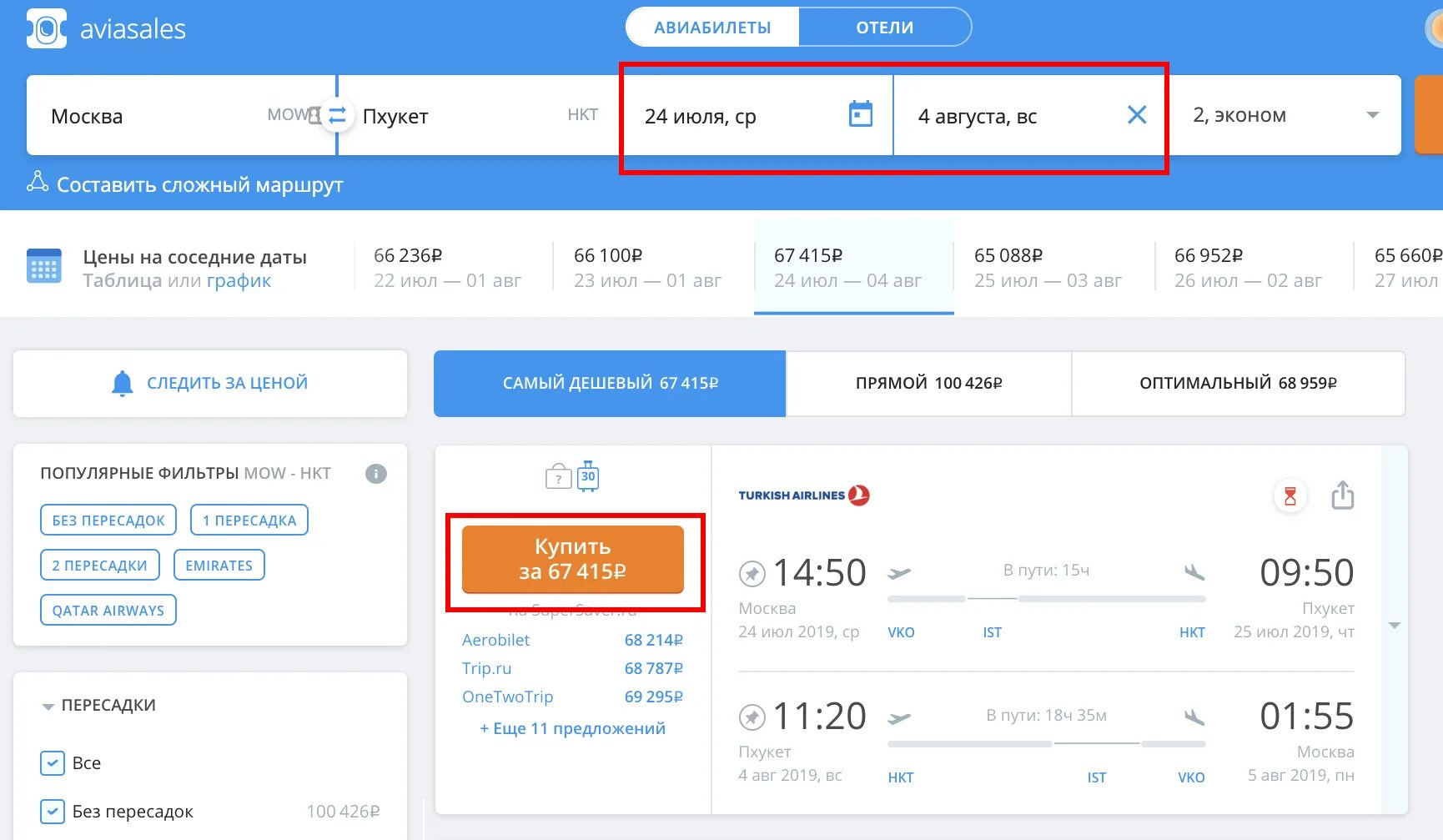The height and width of the screenshot is (840, 1443).
Task: Open OneTwoTrip offer 69 295₽
Action: (x=572, y=697)
